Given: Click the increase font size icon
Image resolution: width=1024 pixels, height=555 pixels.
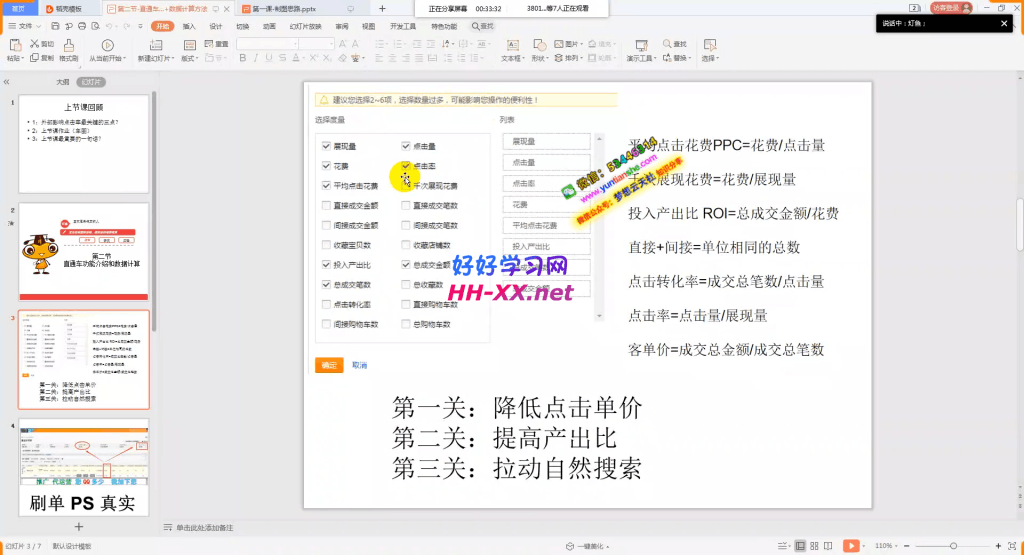Looking at the screenshot, I should [x=342, y=44].
